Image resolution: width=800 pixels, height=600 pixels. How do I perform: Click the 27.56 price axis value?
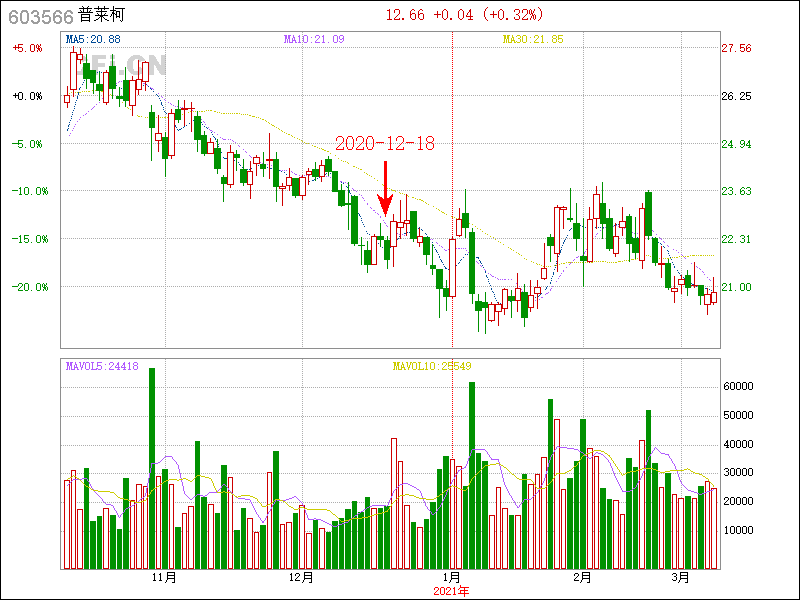(x=736, y=48)
